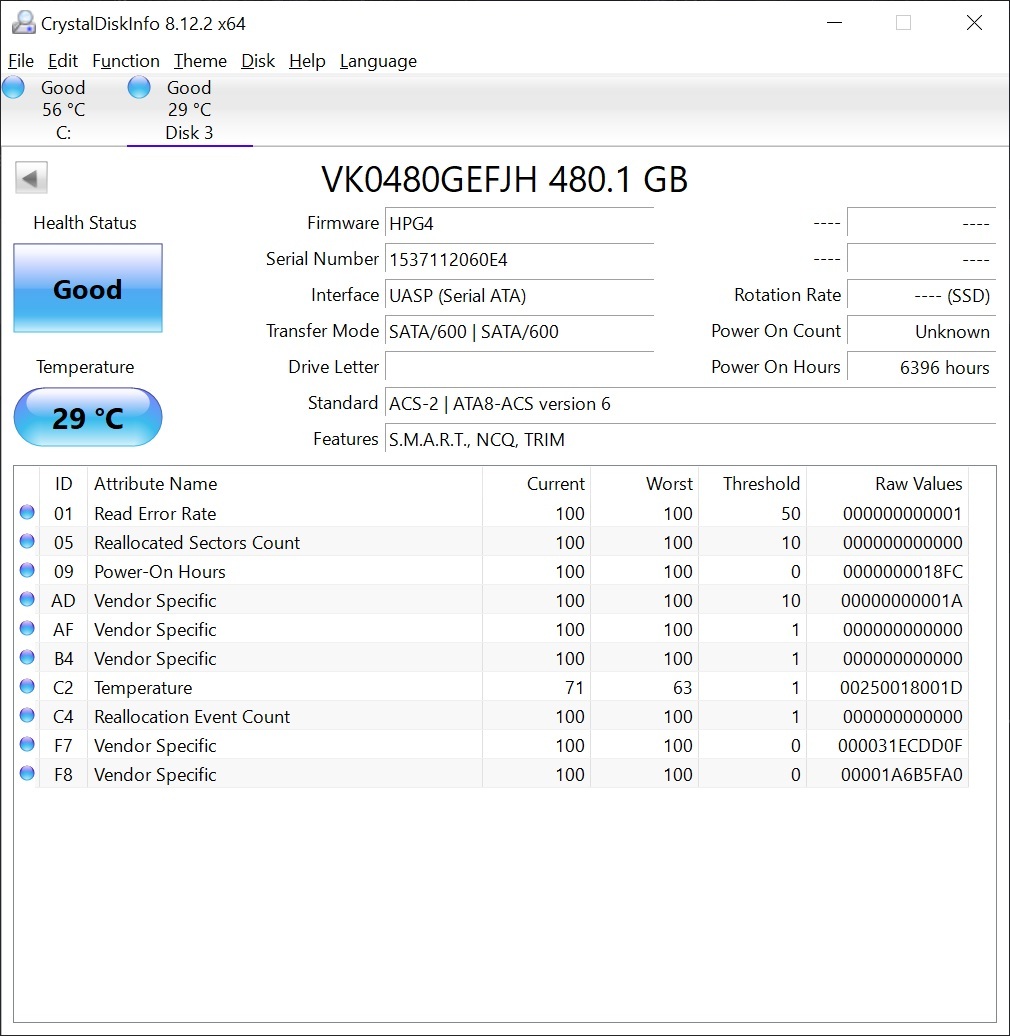This screenshot has width=1010, height=1036.
Task: Minimize the CrystalDiskInfo window
Action: click(x=835, y=22)
